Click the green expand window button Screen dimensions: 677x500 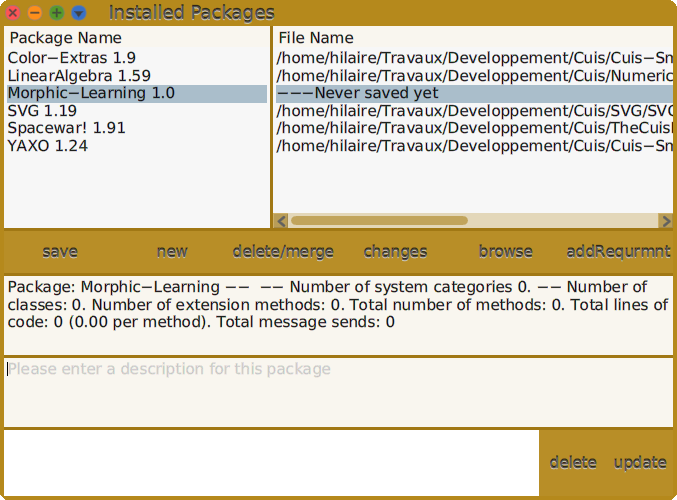click(x=57, y=13)
